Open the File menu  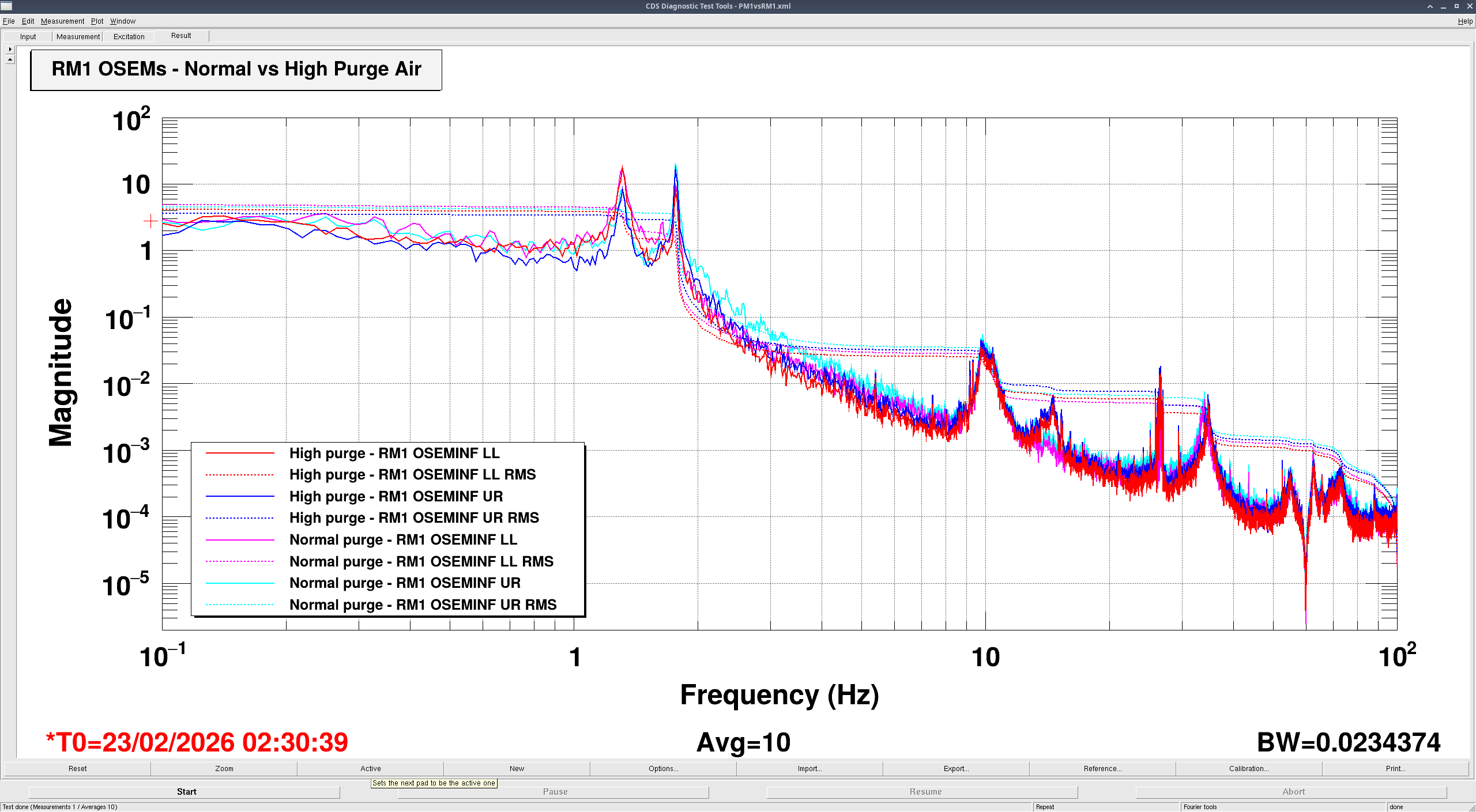(x=9, y=21)
